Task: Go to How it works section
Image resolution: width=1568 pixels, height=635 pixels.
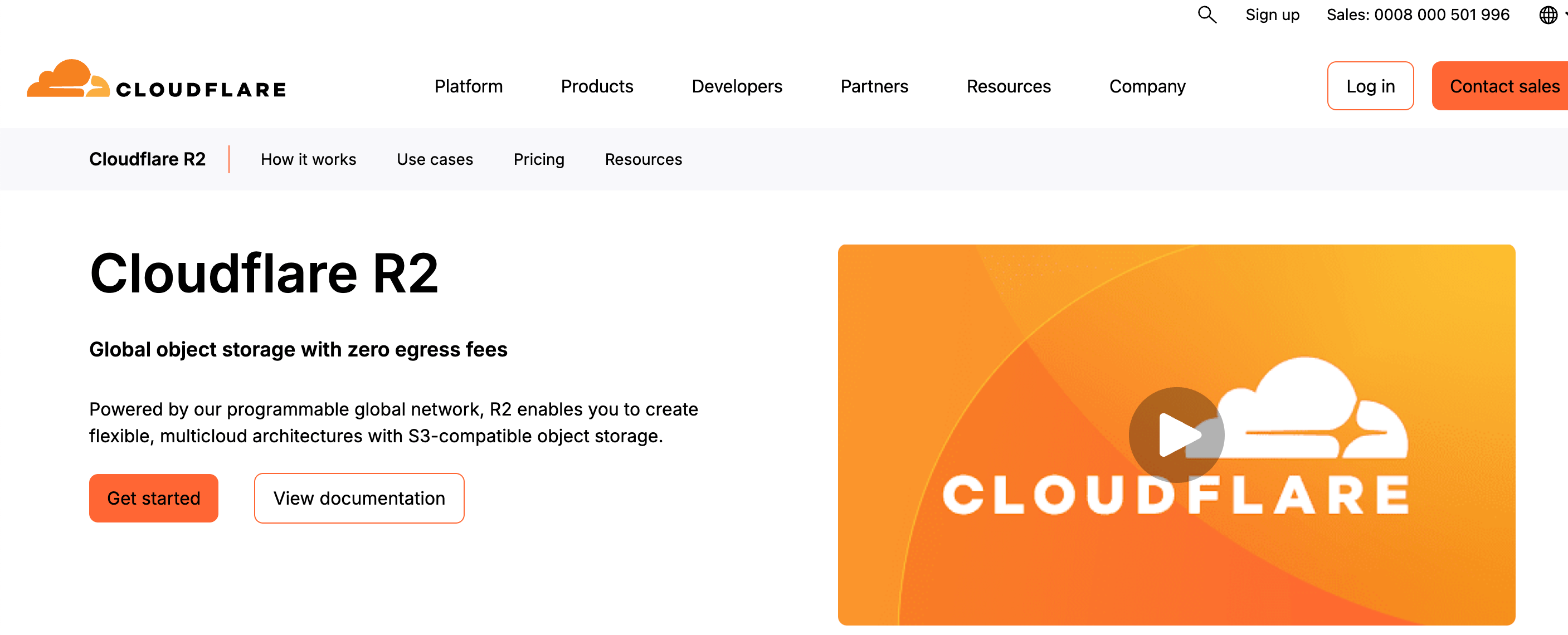Action: [308, 159]
